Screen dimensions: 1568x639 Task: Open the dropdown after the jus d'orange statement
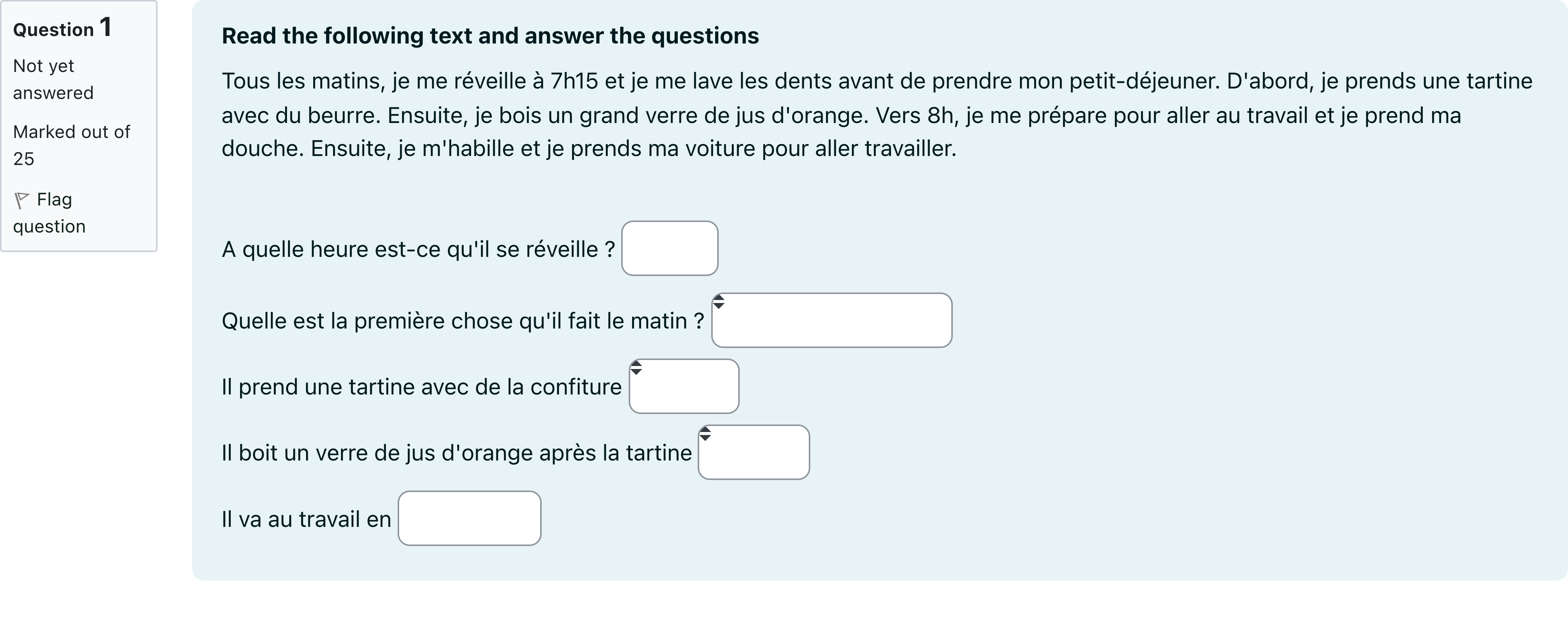coord(754,452)
